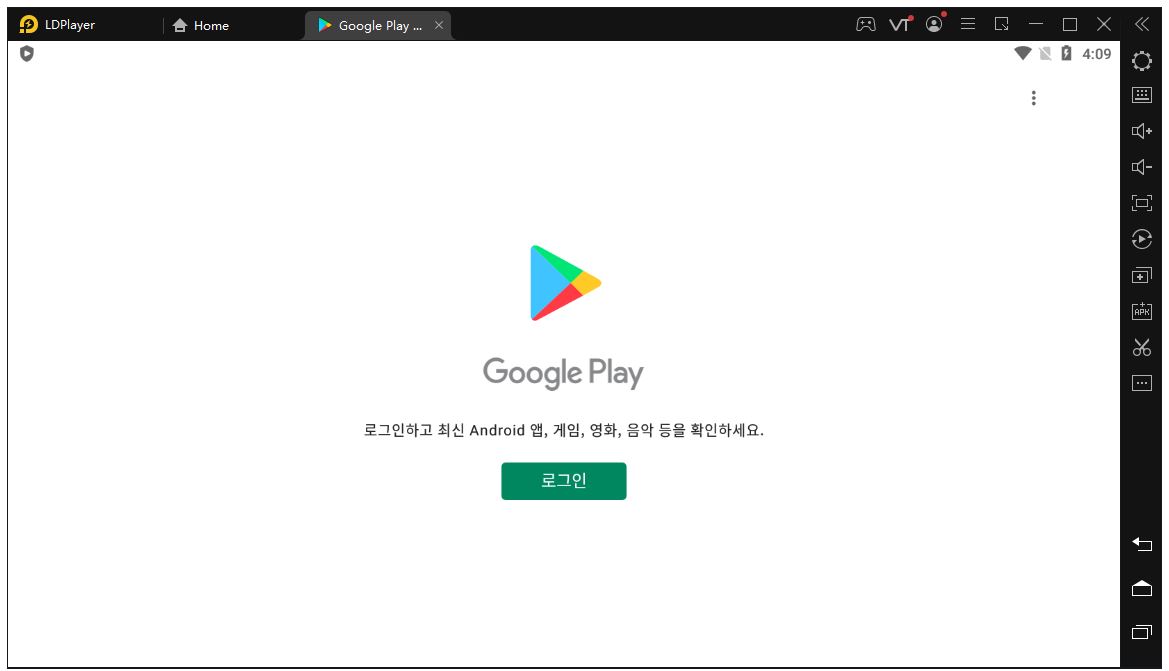Image resolution: width=1169 pixels, height=671 pixels.
Task: Click the Android back arrow icon
Action: [1141, 544]
